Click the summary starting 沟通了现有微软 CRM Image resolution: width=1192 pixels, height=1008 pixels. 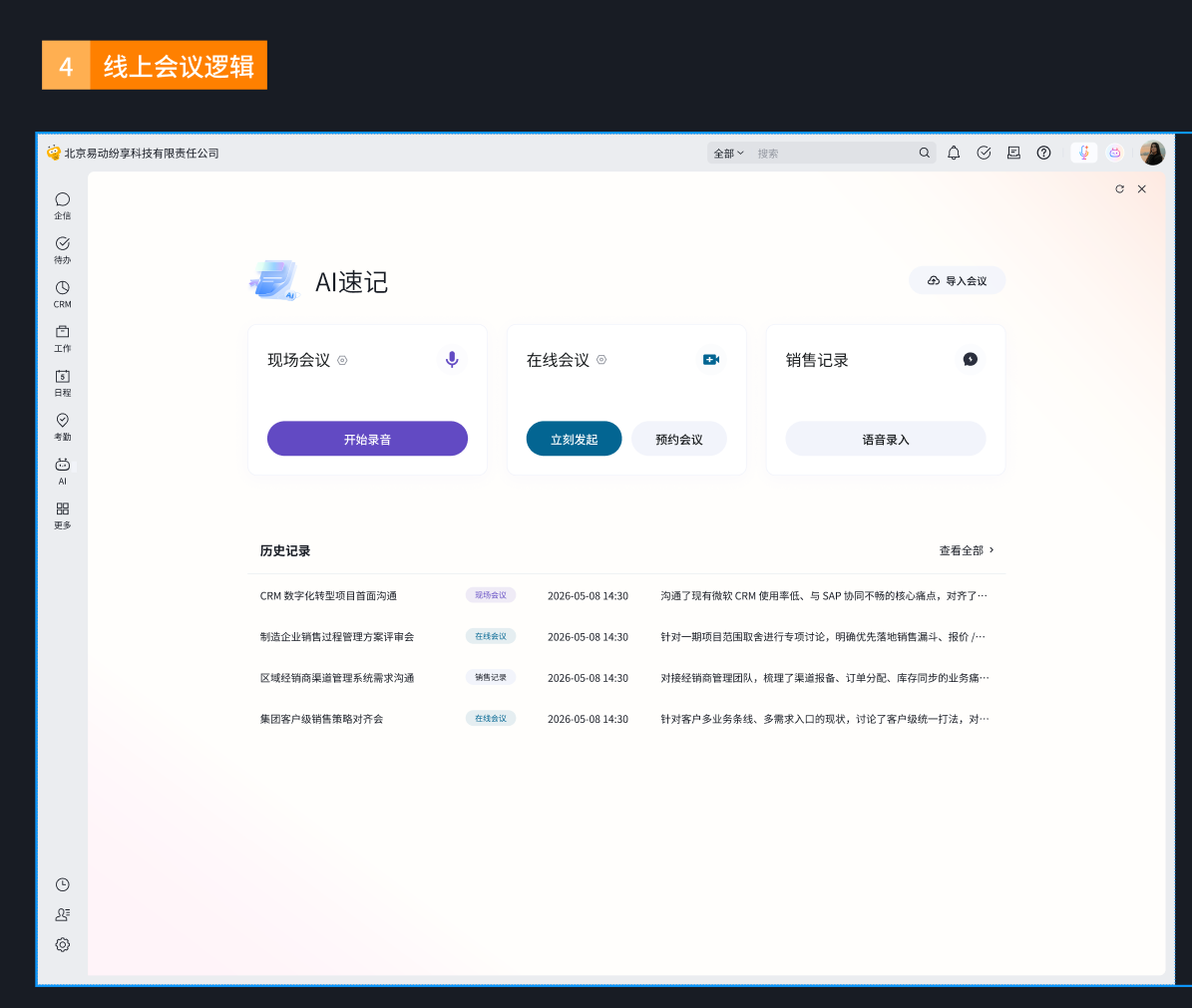click(824, 595)
